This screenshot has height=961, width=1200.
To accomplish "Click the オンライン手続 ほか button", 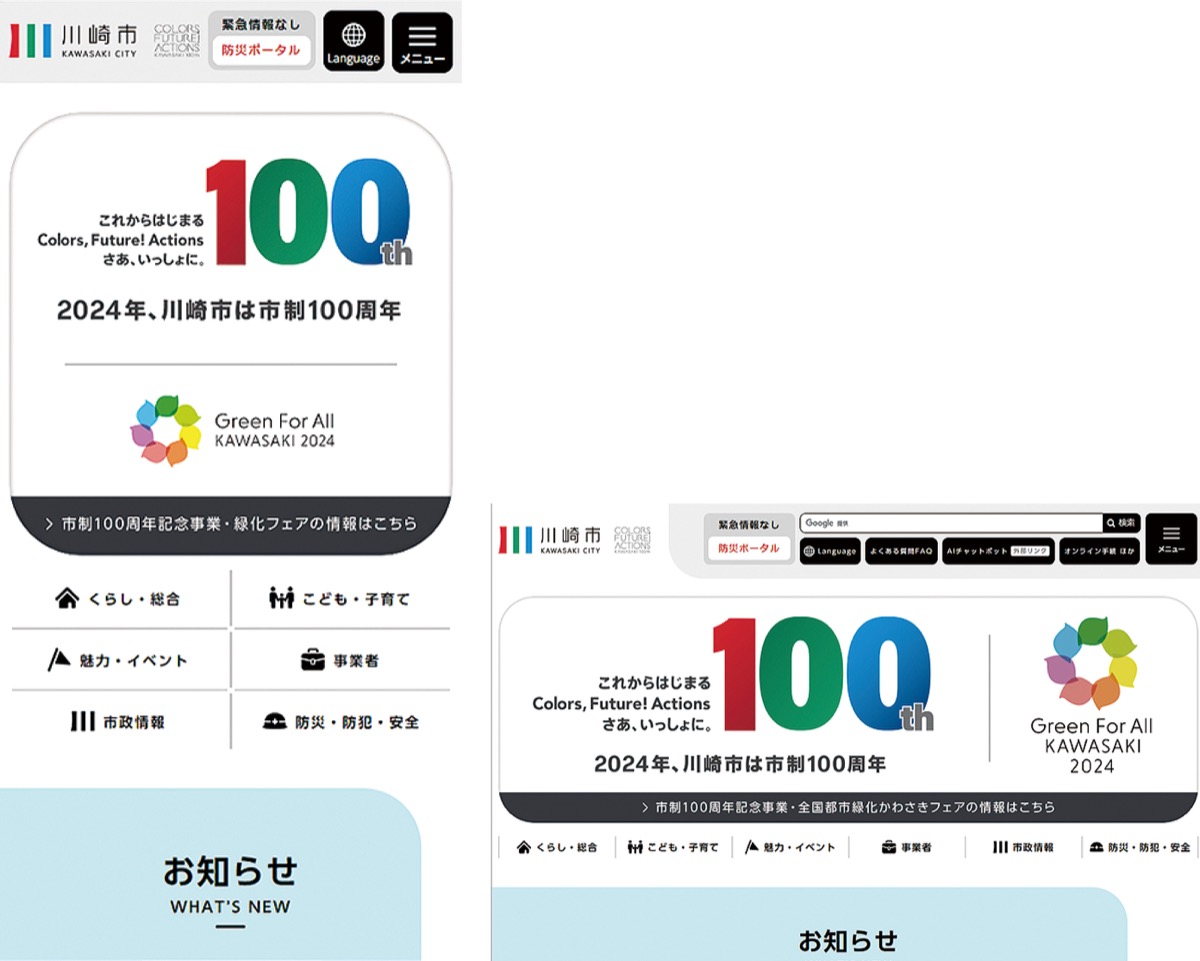I will [x=1099, y=551].
